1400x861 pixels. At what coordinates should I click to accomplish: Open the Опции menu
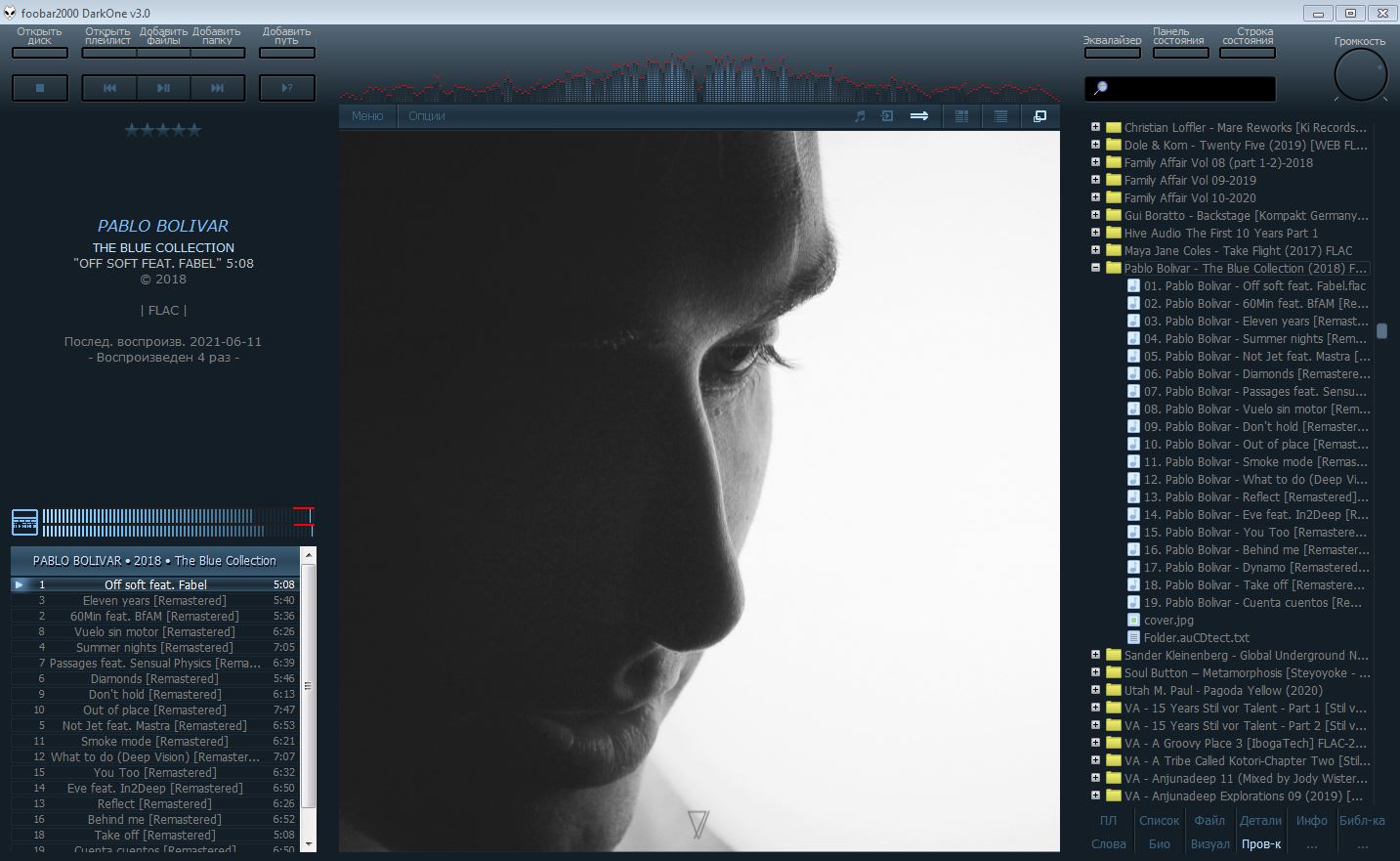[x=427, y=116]
